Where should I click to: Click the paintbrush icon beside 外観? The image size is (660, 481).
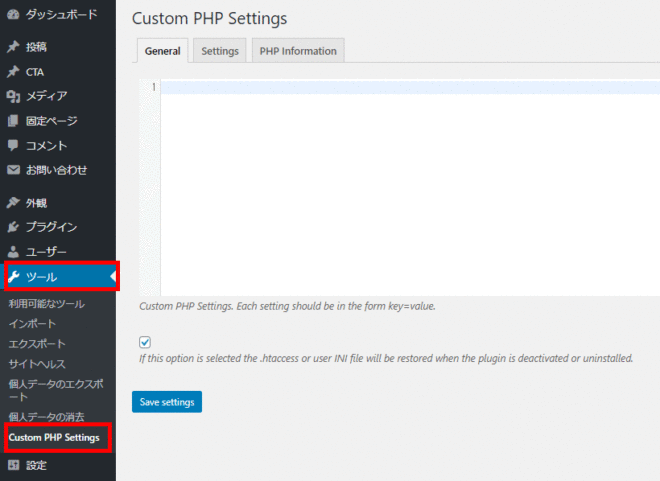coord(13,203)
